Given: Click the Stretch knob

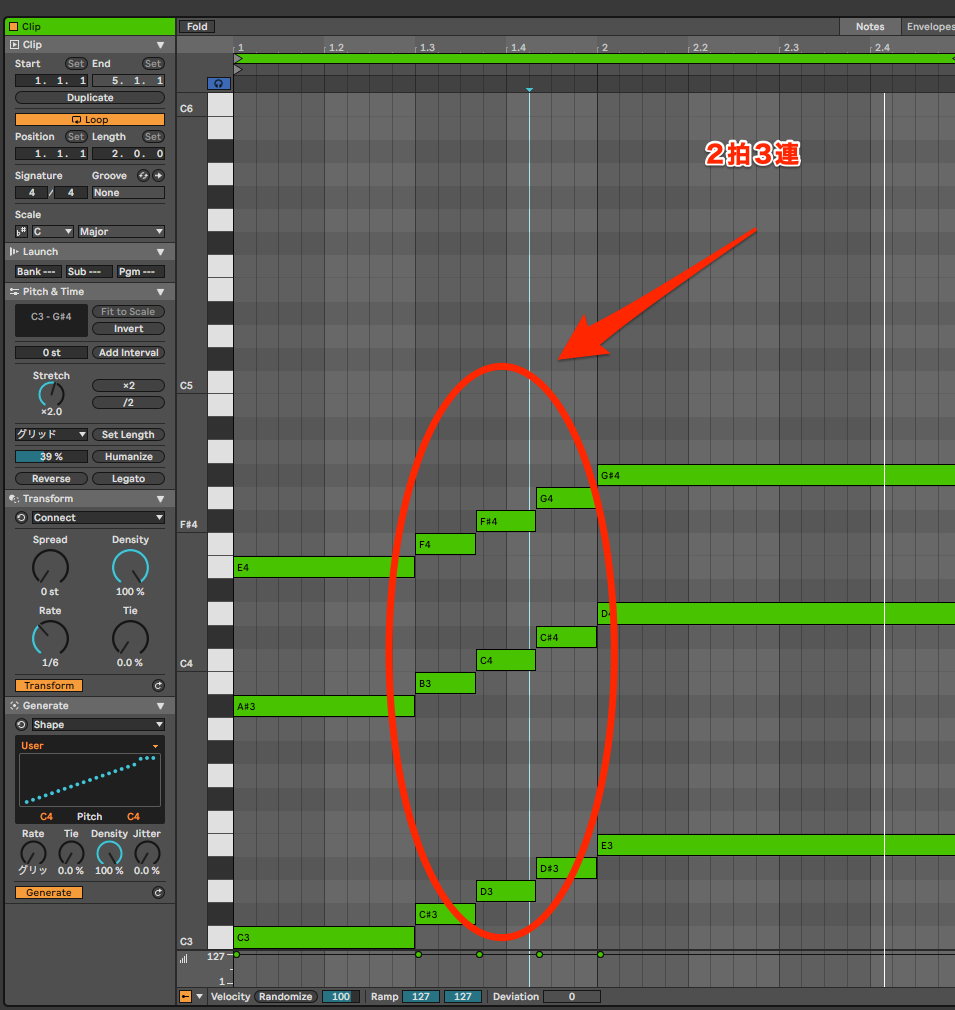Looking at the screenshot, I should [x=51, y=394].
